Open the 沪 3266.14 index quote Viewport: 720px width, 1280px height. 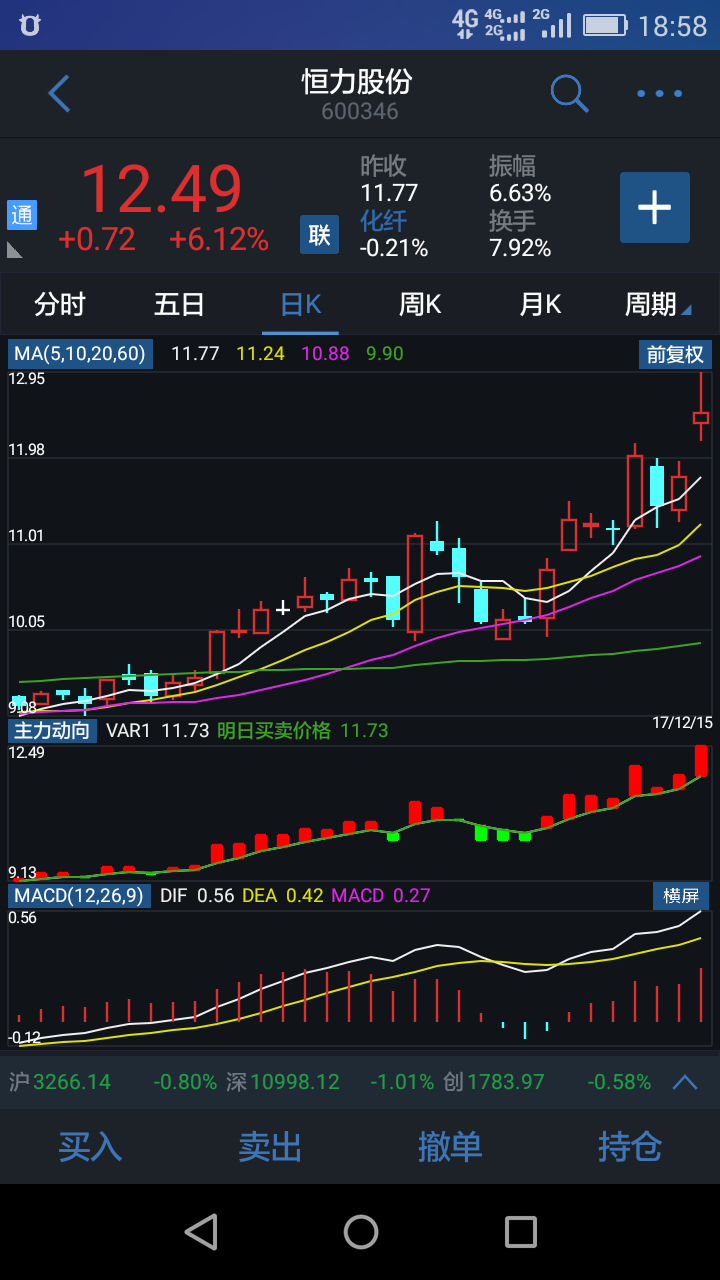click(x=60, y=1082)
